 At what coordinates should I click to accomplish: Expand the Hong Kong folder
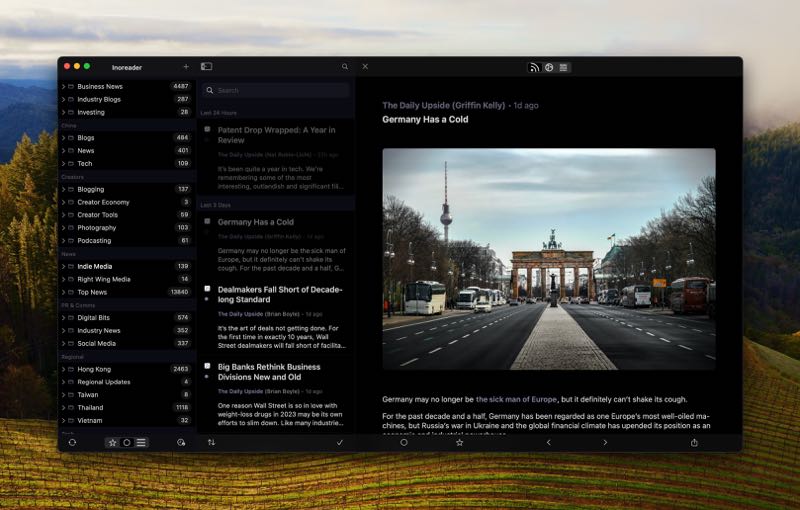(x=63, y=369)
